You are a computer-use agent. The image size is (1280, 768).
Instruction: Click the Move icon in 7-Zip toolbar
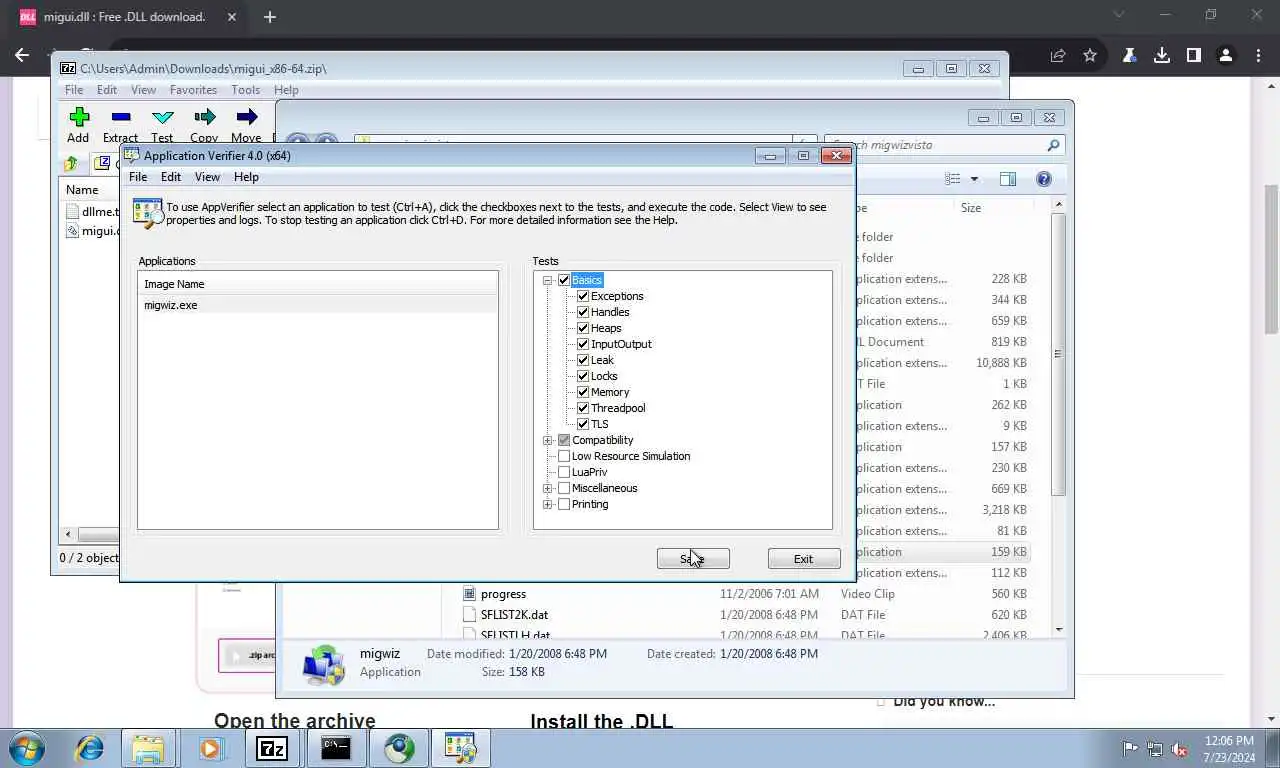247,117
